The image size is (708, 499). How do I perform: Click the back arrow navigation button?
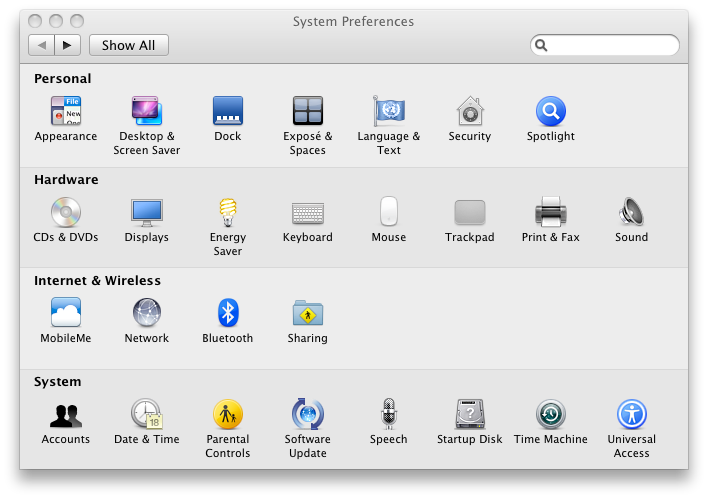point(41,45)
